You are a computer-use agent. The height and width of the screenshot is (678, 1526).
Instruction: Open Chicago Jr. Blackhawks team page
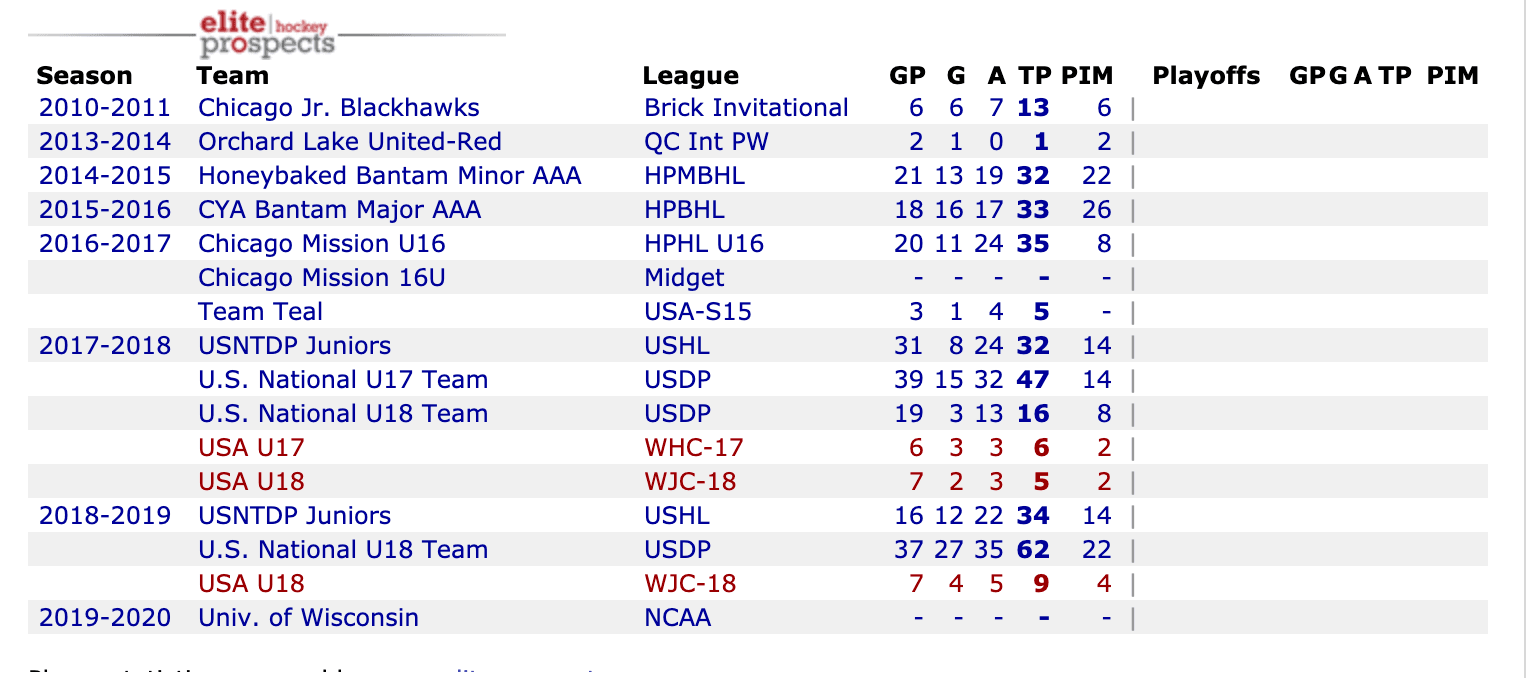point(339,108)
